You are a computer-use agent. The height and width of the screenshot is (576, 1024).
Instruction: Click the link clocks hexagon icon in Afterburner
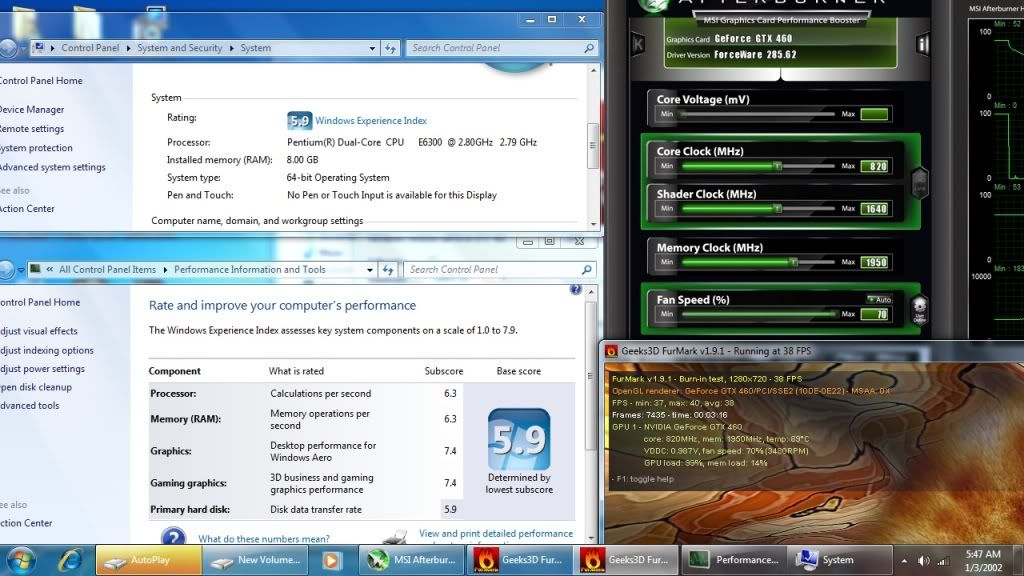coord(920,183)
